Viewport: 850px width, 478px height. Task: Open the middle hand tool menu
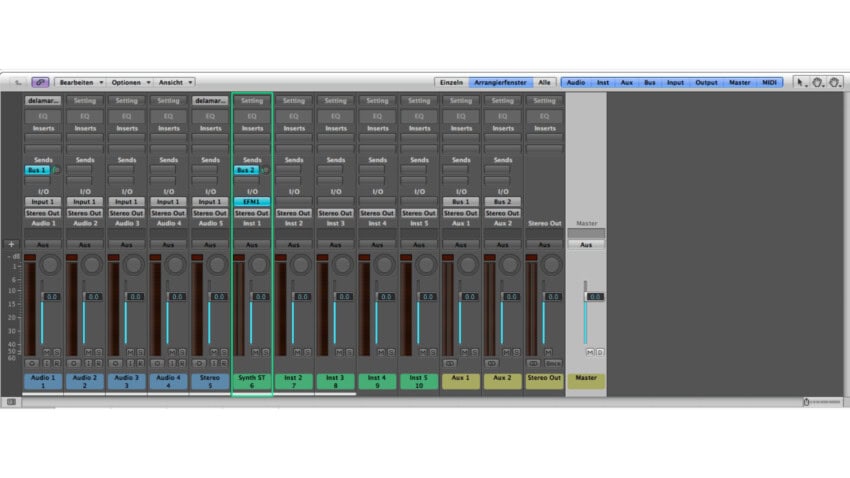(817, 82)
